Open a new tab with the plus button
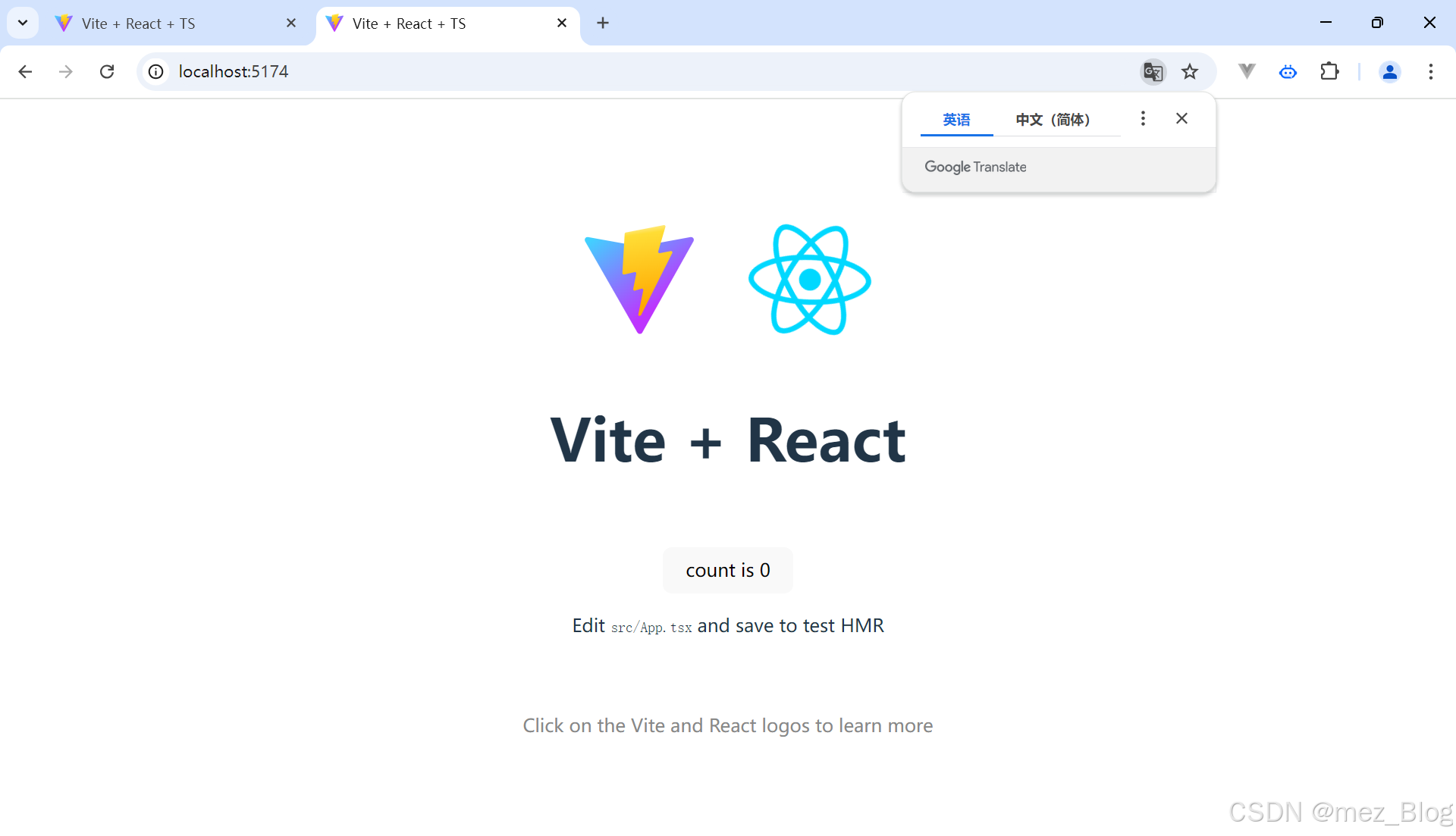The width and height of the screenshot is (1456, 836). 603,23
